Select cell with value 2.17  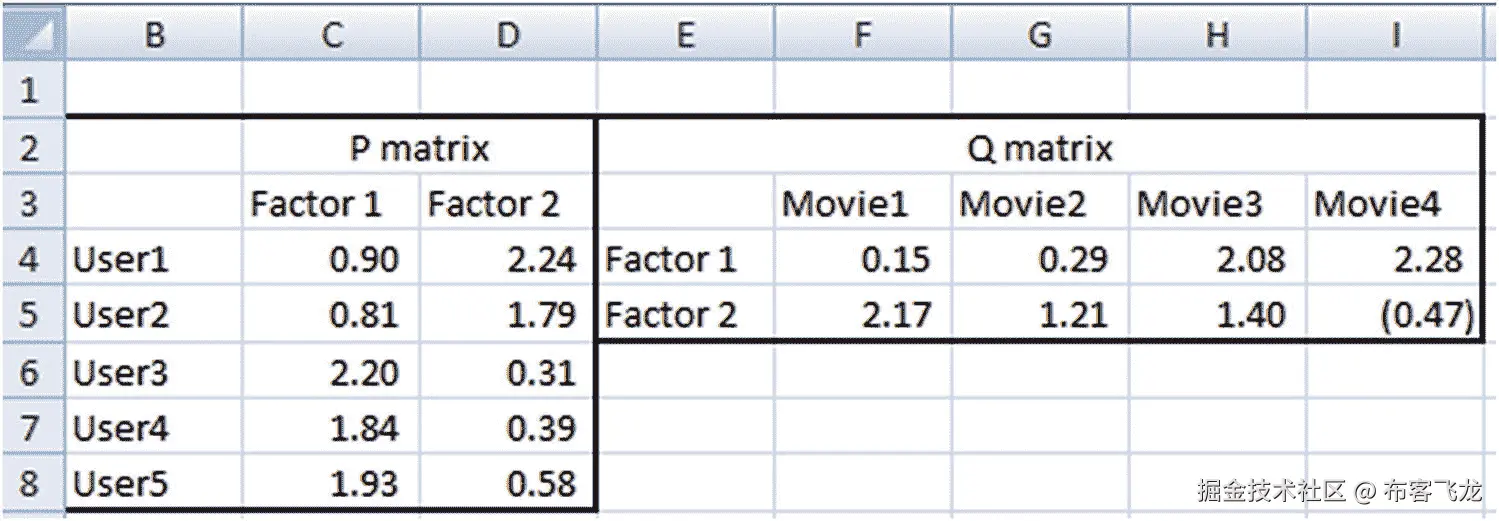tap(863, 316)
